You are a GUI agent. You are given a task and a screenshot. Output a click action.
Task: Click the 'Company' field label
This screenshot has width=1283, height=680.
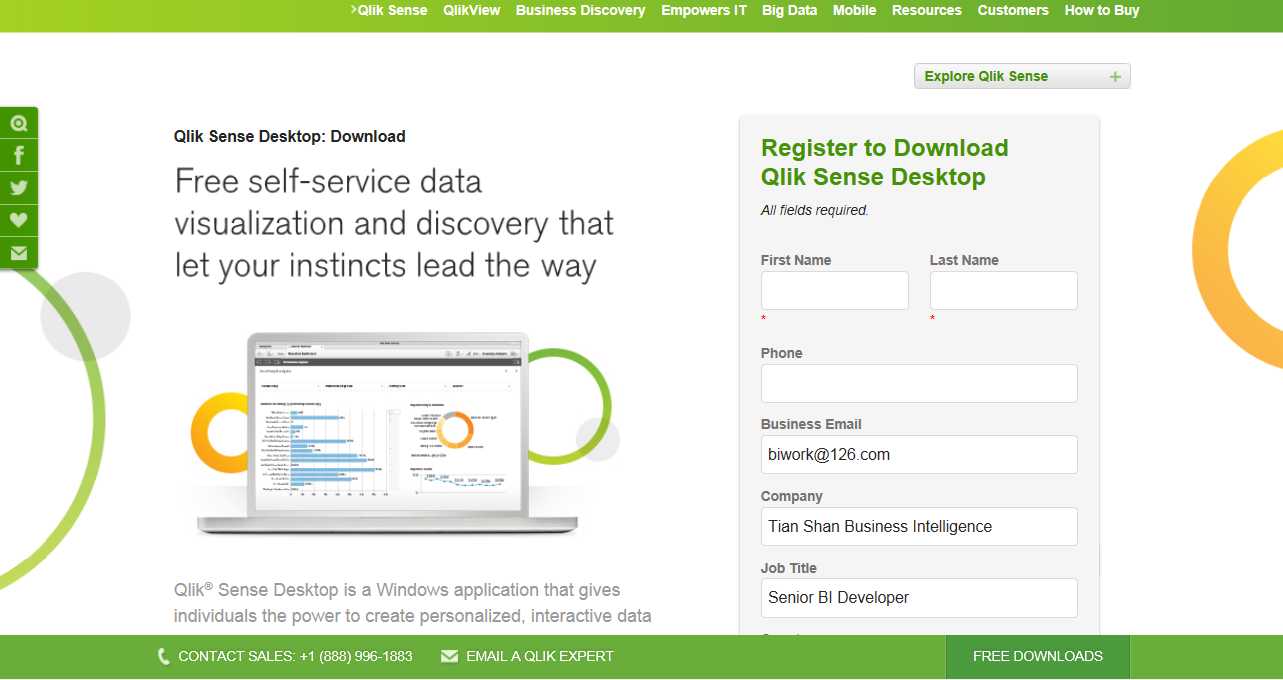click(x=792, y=496)
